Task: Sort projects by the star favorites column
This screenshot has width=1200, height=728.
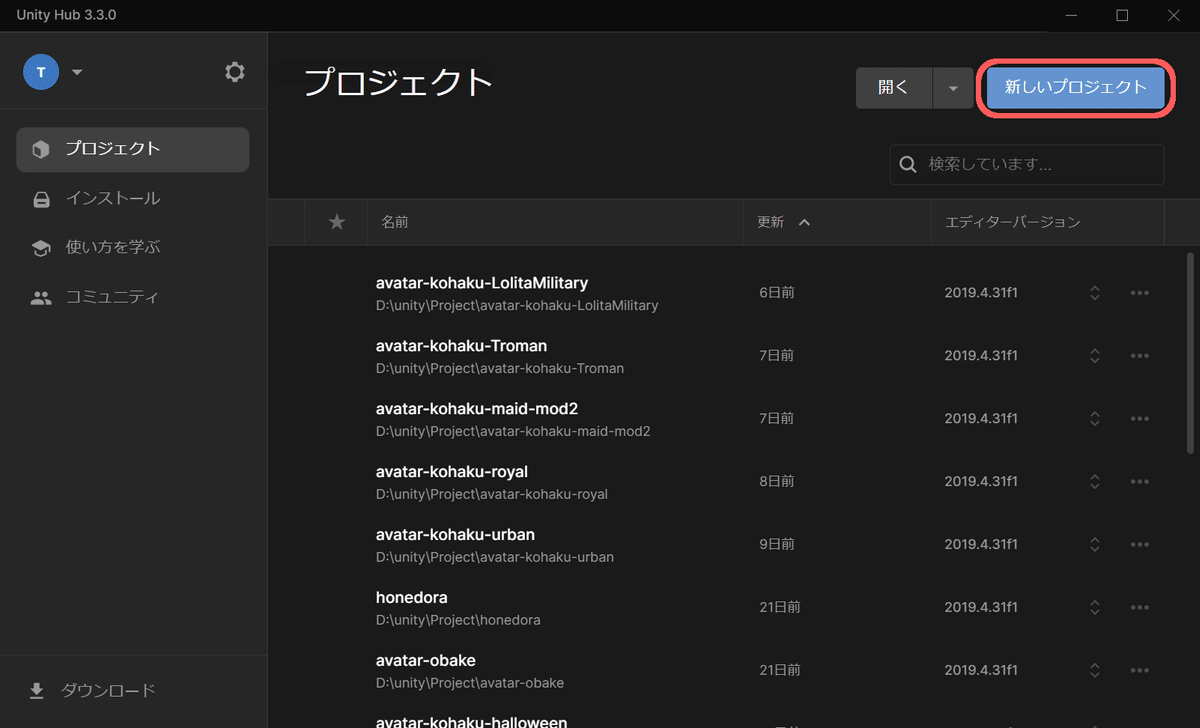Action: pyautogui.click(x=337, y=222)
